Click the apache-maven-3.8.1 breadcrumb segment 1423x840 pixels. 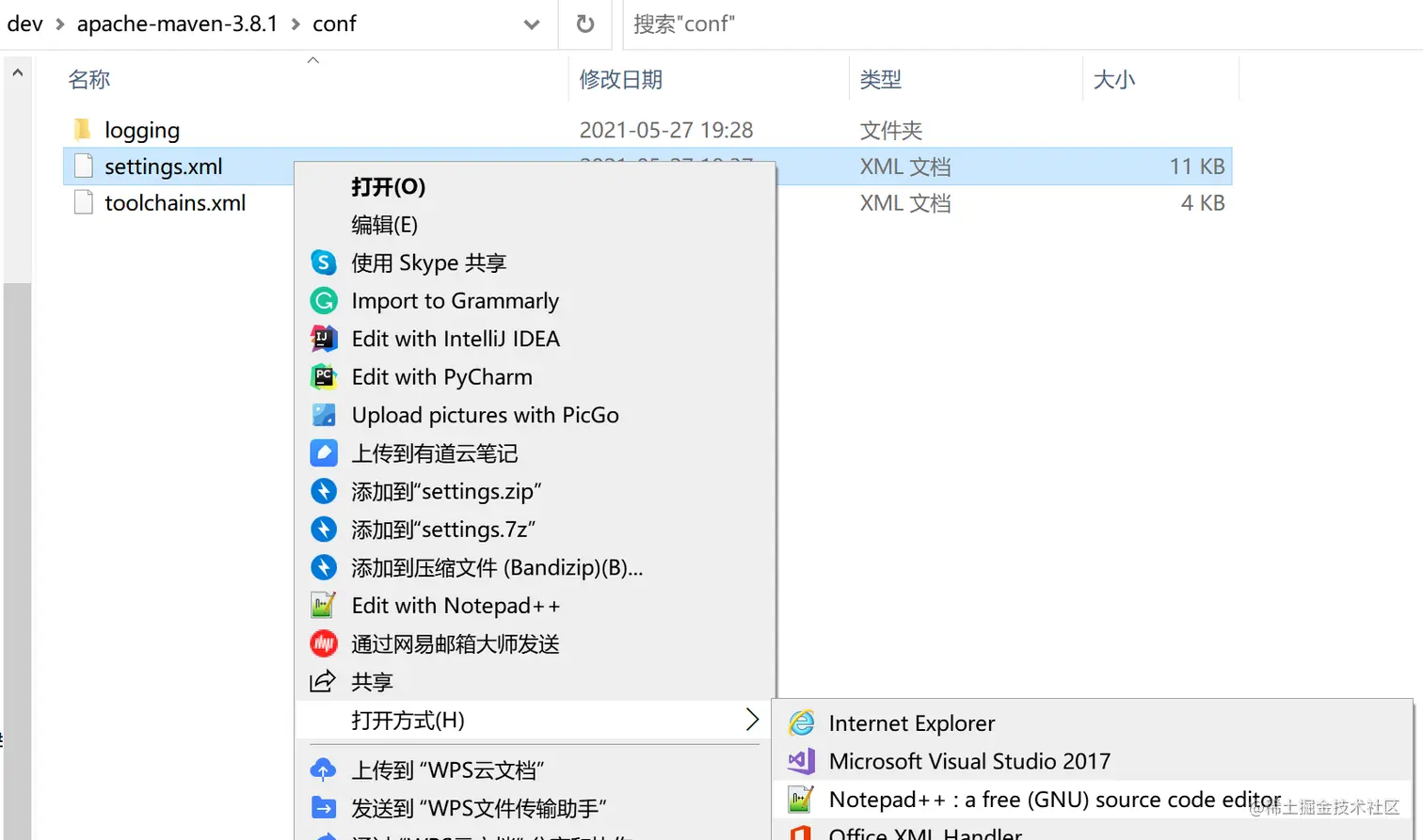tap(177, 24)
